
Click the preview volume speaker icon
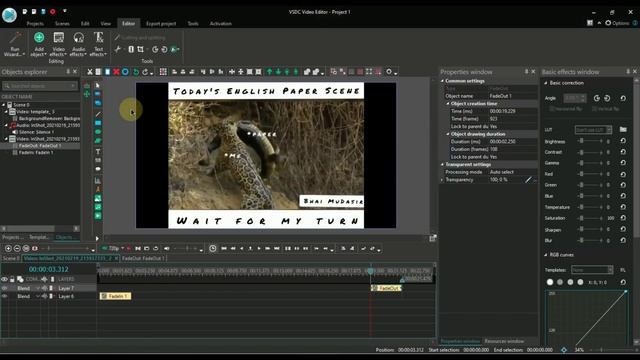[167, 248]
